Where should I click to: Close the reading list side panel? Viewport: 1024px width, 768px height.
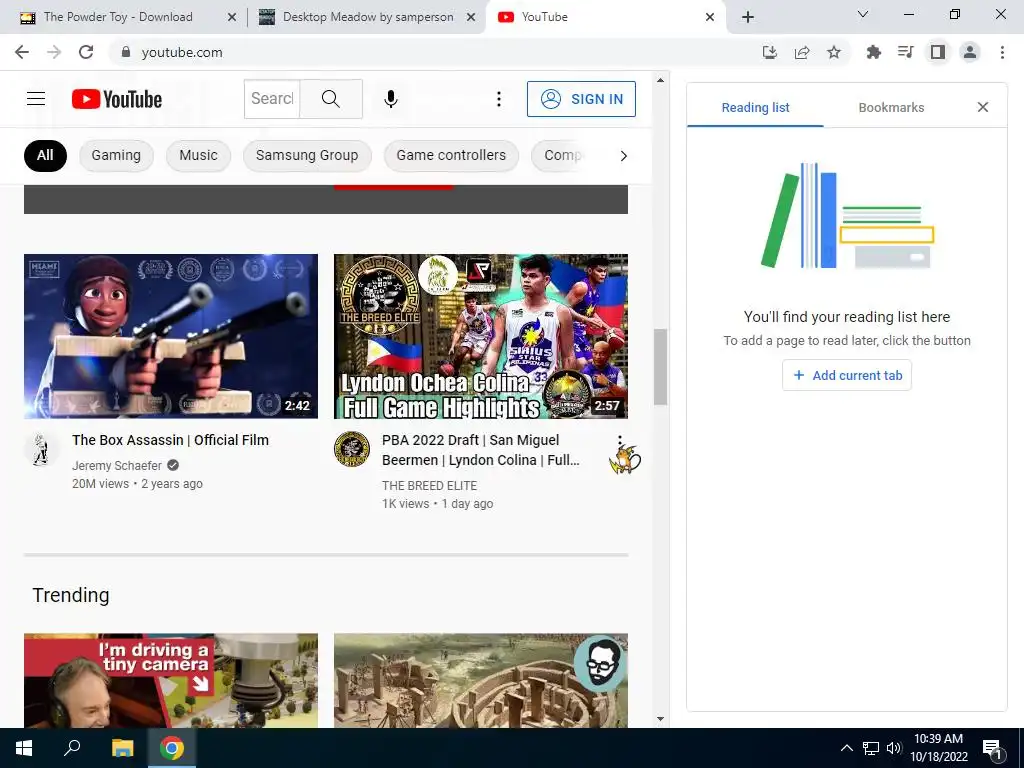click(983, 107)
